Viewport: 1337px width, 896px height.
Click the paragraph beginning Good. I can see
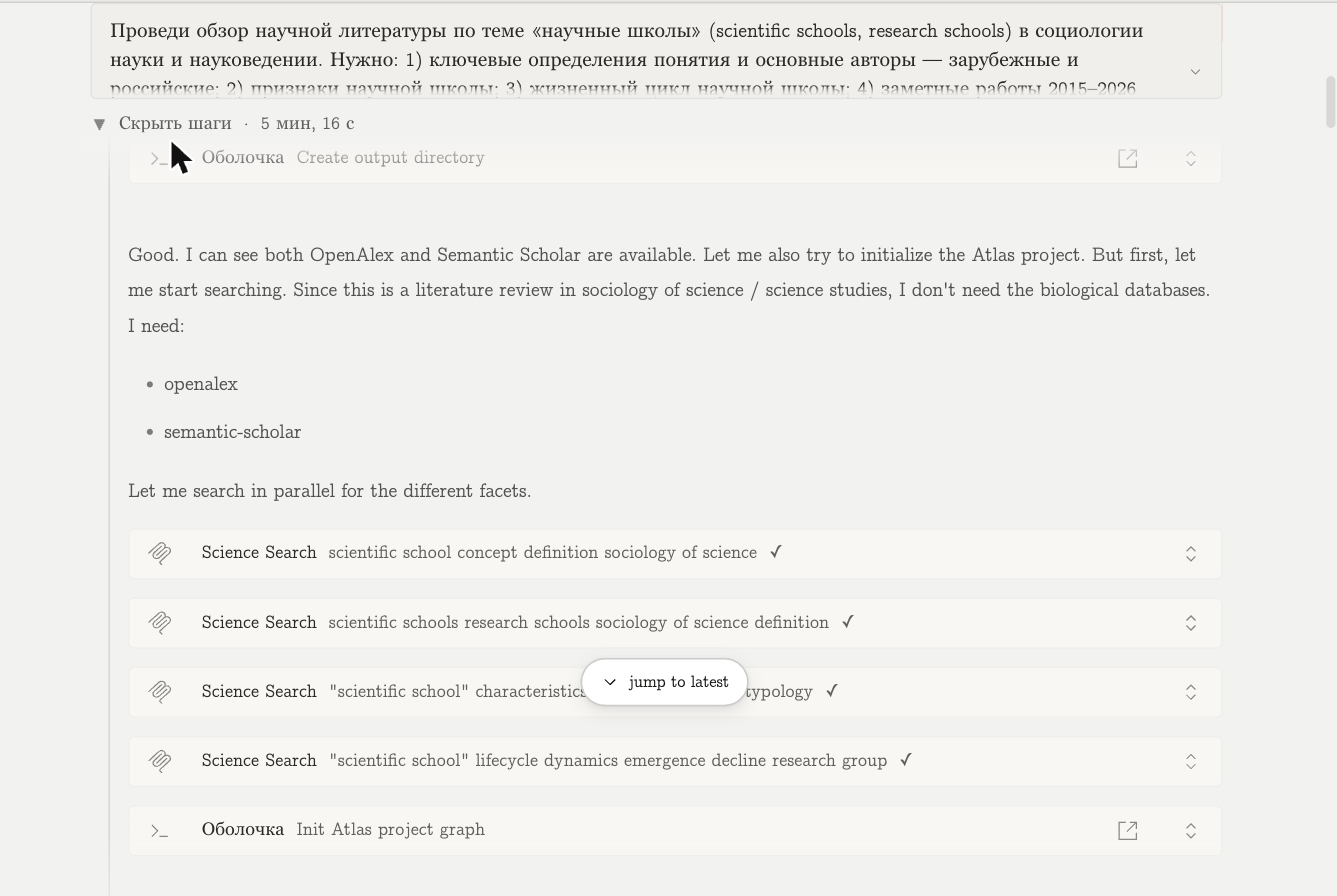pos(669,290)
